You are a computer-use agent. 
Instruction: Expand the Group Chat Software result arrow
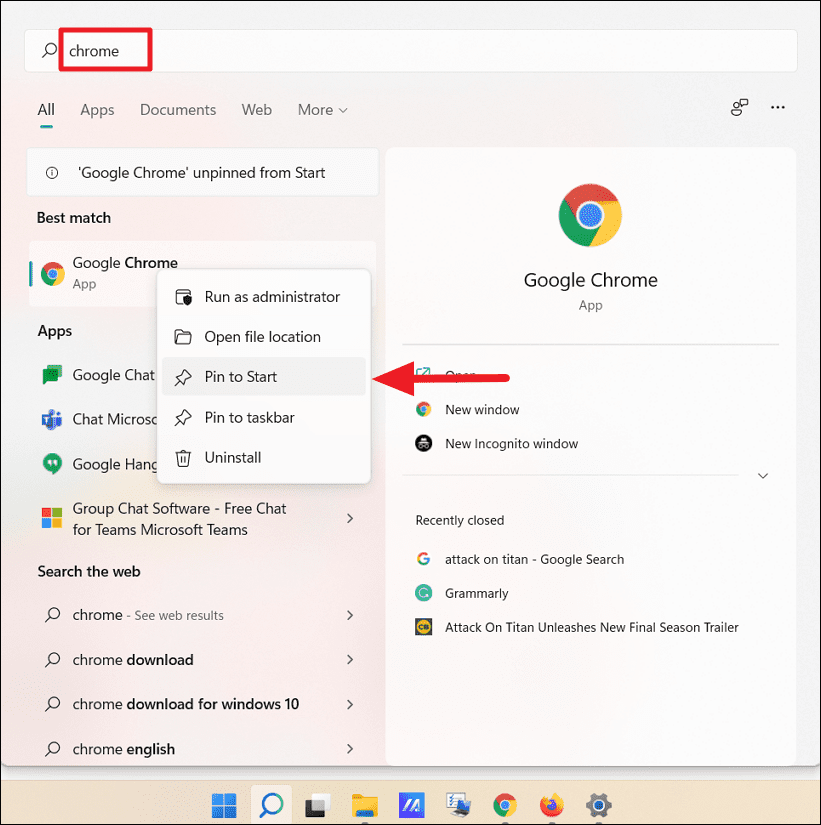coord(350,519)
